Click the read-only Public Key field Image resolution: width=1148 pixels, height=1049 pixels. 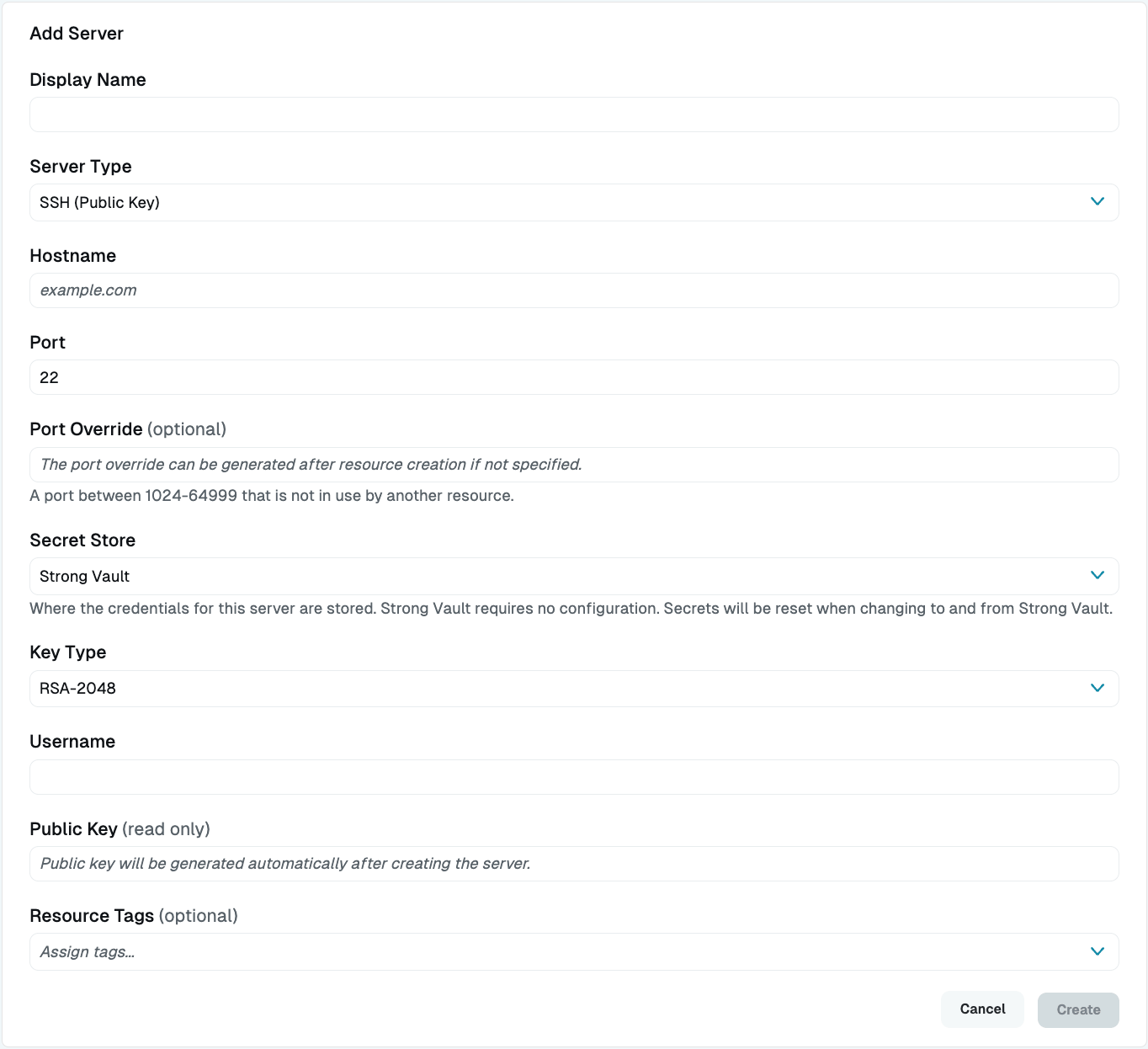click(574, 864)
